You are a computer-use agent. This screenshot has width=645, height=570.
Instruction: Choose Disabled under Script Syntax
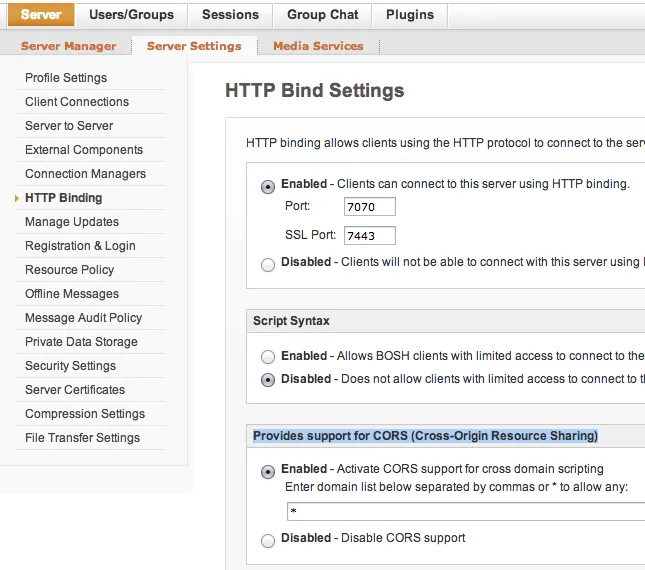click(267, 380)
